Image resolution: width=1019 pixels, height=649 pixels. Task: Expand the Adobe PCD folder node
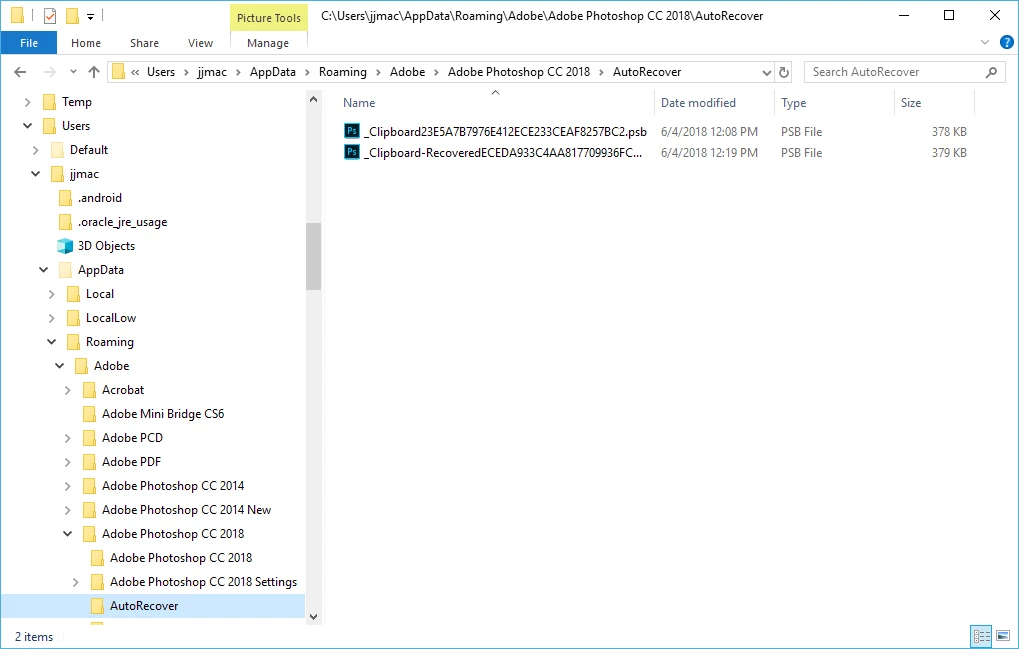[x=67, y=438]
